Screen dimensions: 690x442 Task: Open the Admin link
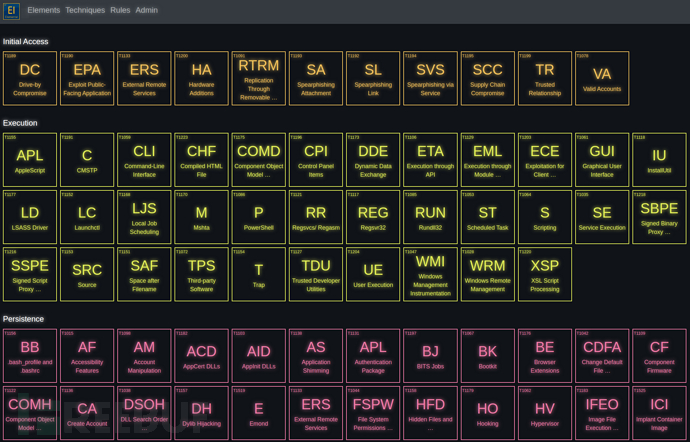tap(147, 10)
